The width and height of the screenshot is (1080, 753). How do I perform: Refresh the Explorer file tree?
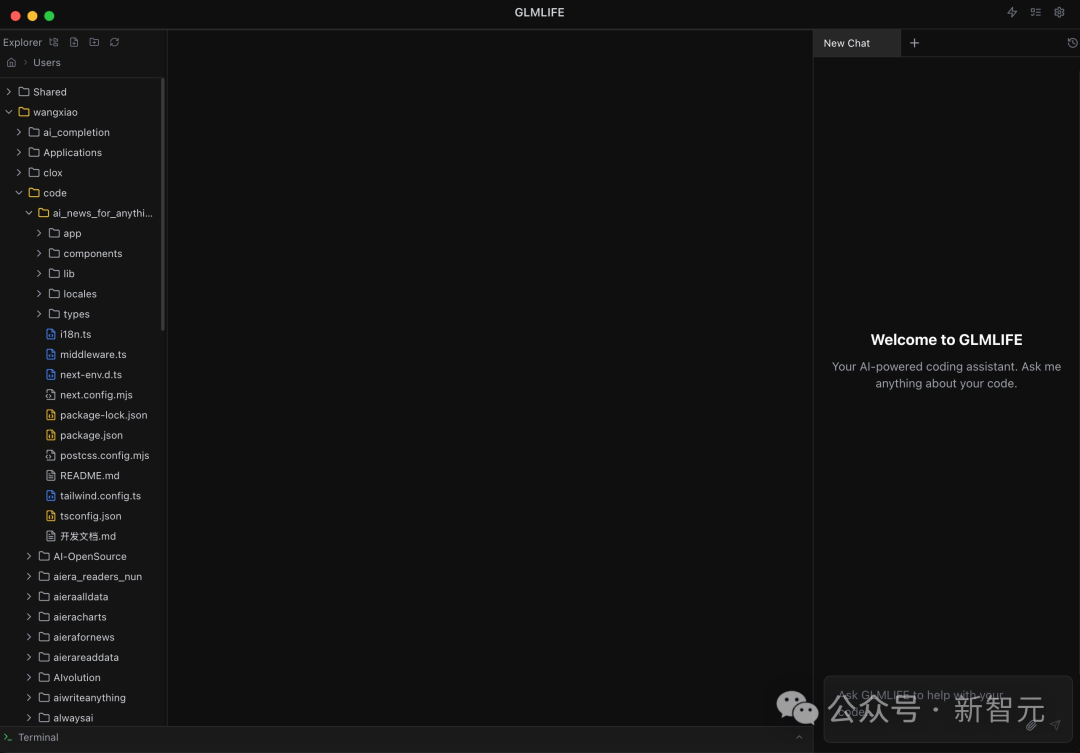(x=114, y=42)
